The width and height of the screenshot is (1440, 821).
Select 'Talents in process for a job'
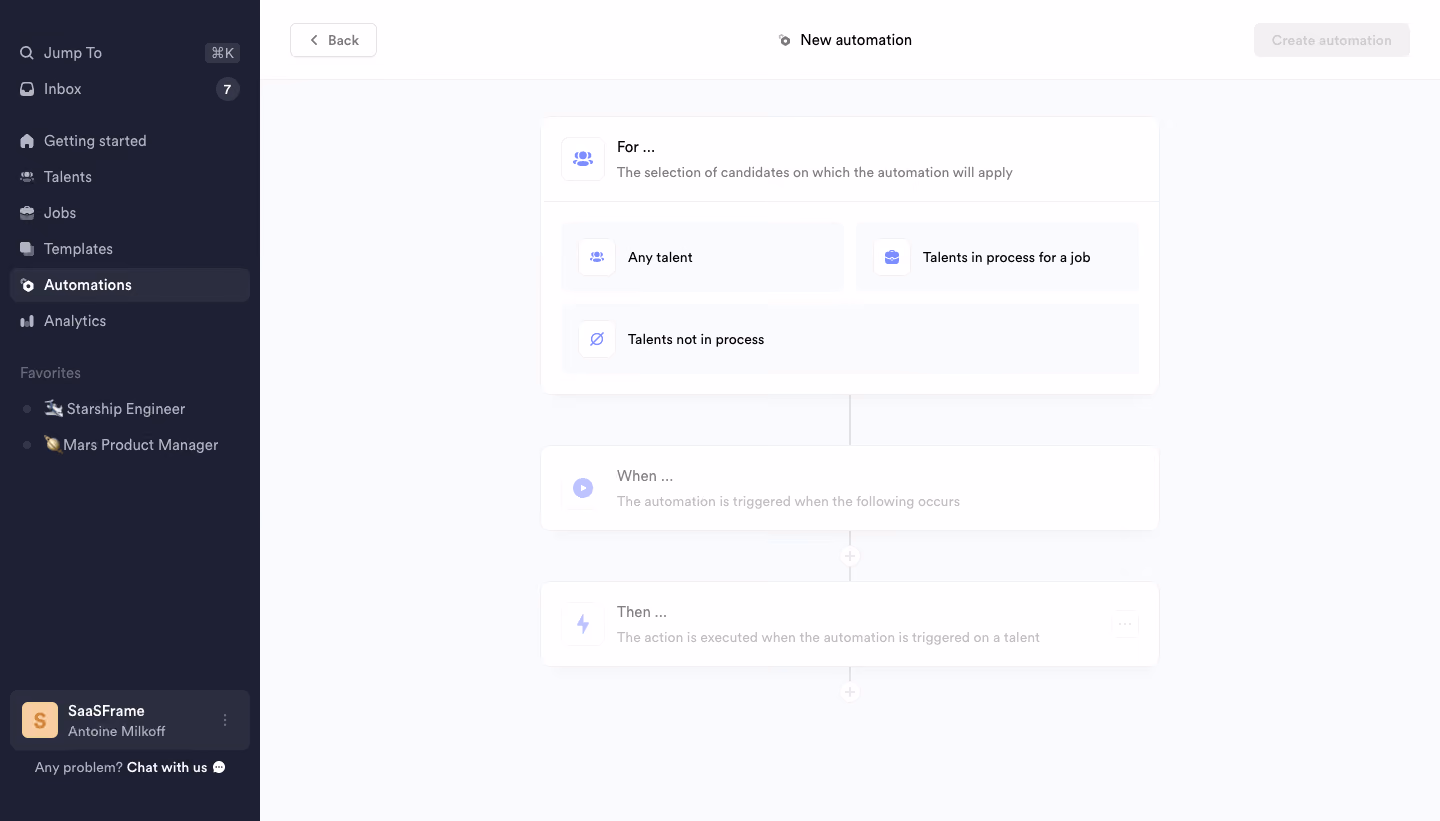point(998,257)
